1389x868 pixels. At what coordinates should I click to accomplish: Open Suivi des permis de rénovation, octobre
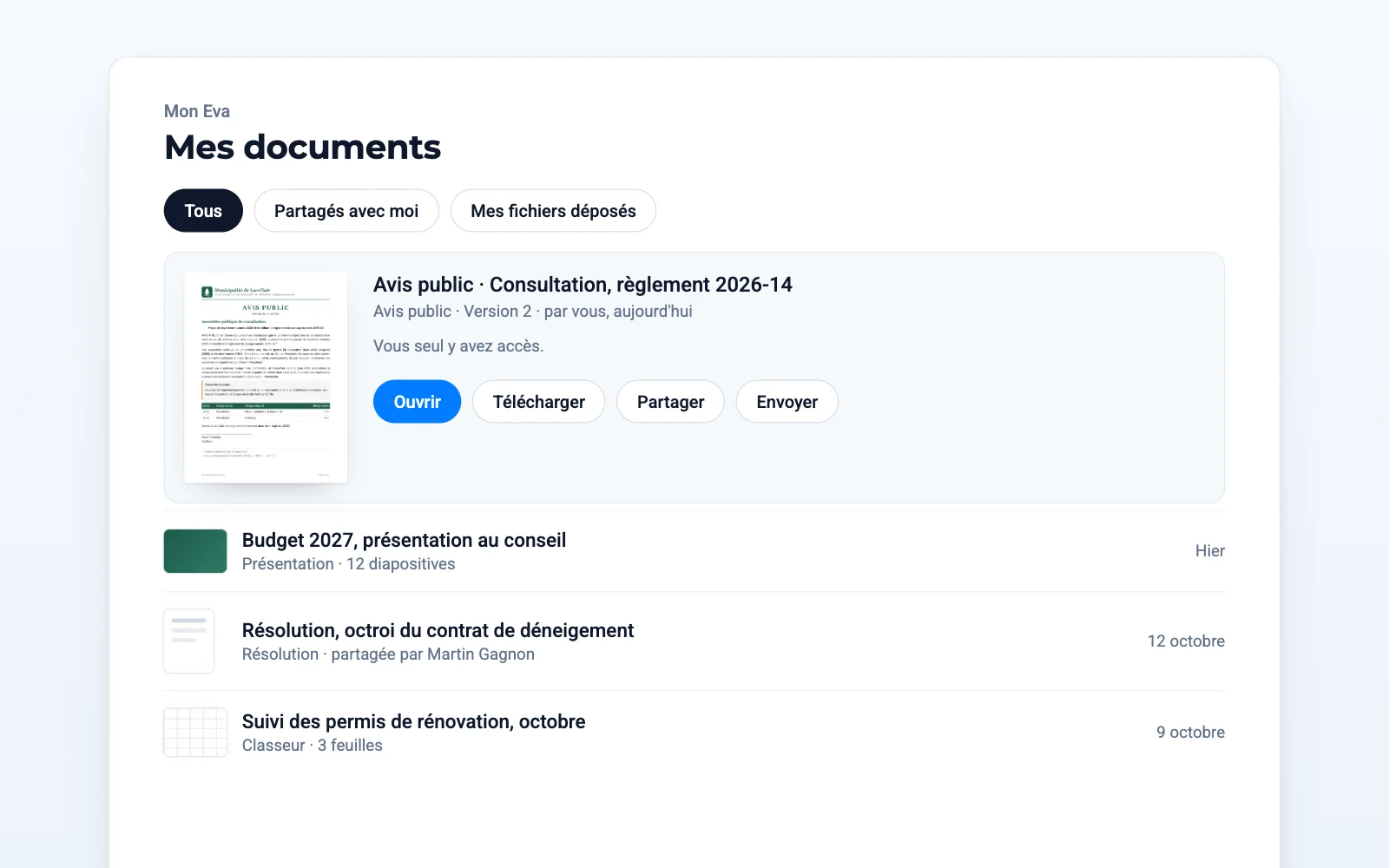point(413,721)
